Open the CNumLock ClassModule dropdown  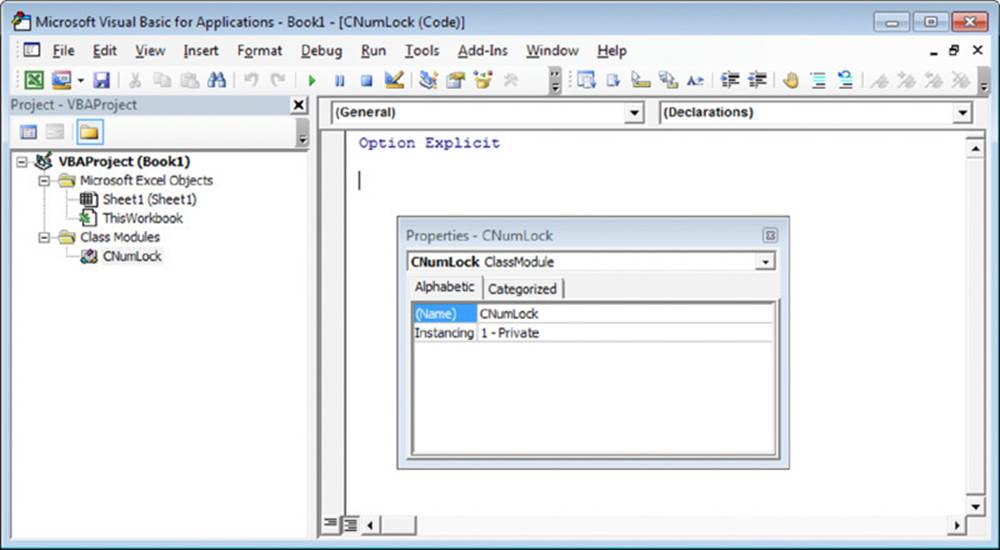tap(765, 262)
